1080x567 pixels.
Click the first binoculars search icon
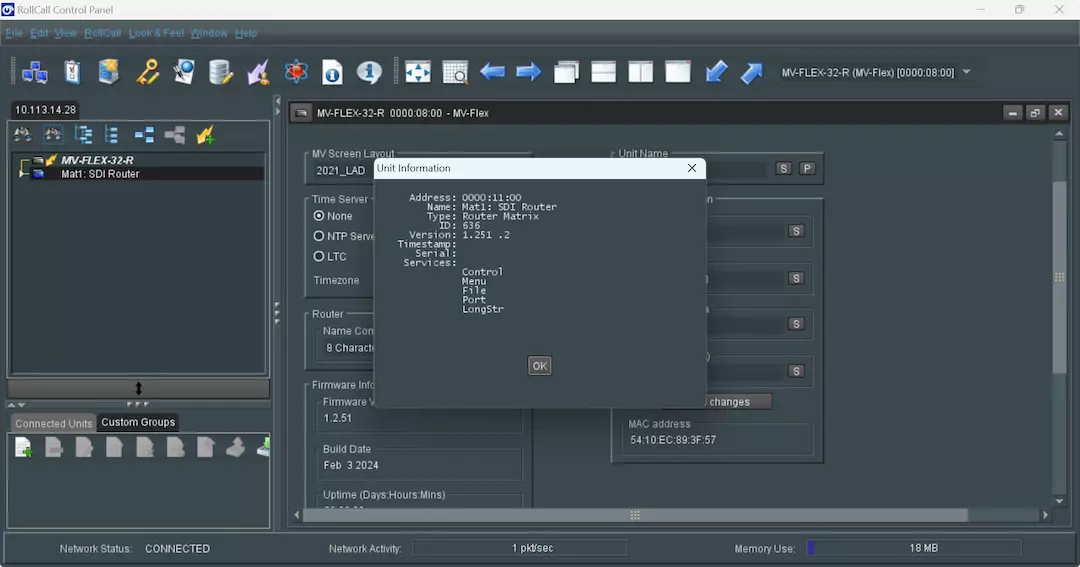coord(23,134)
